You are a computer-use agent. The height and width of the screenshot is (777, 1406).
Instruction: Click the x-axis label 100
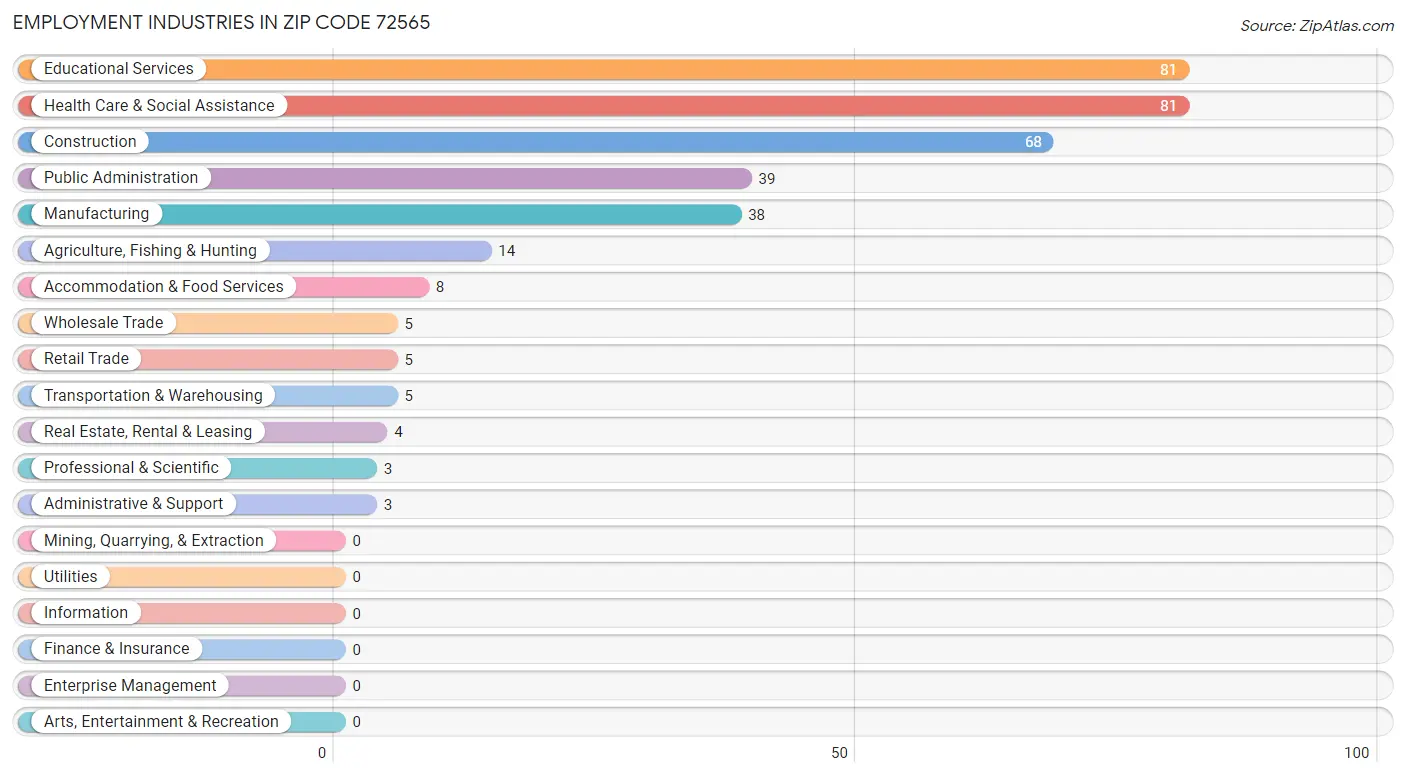1357,753
